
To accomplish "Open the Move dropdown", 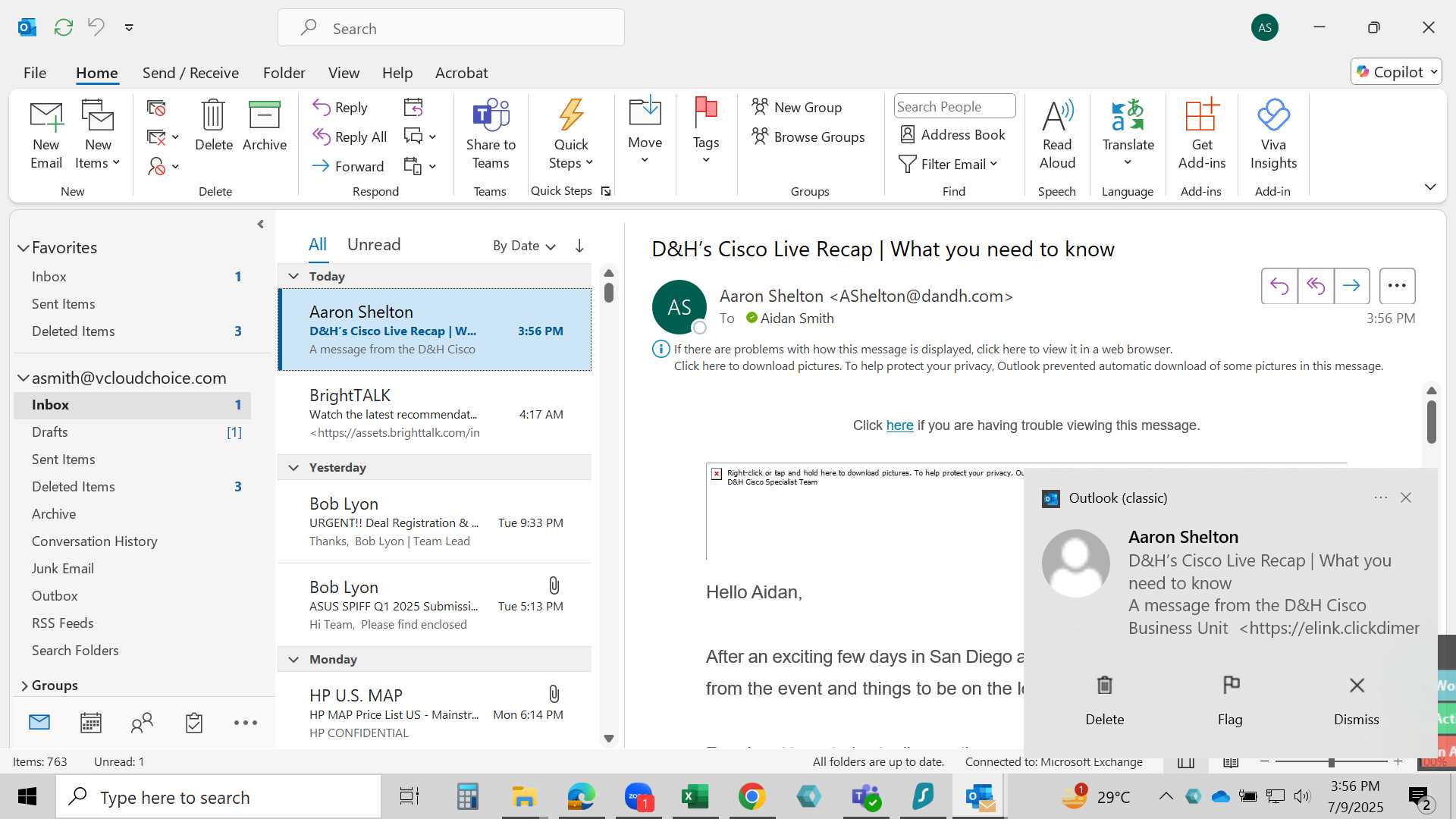I will (x=645, y=131).
